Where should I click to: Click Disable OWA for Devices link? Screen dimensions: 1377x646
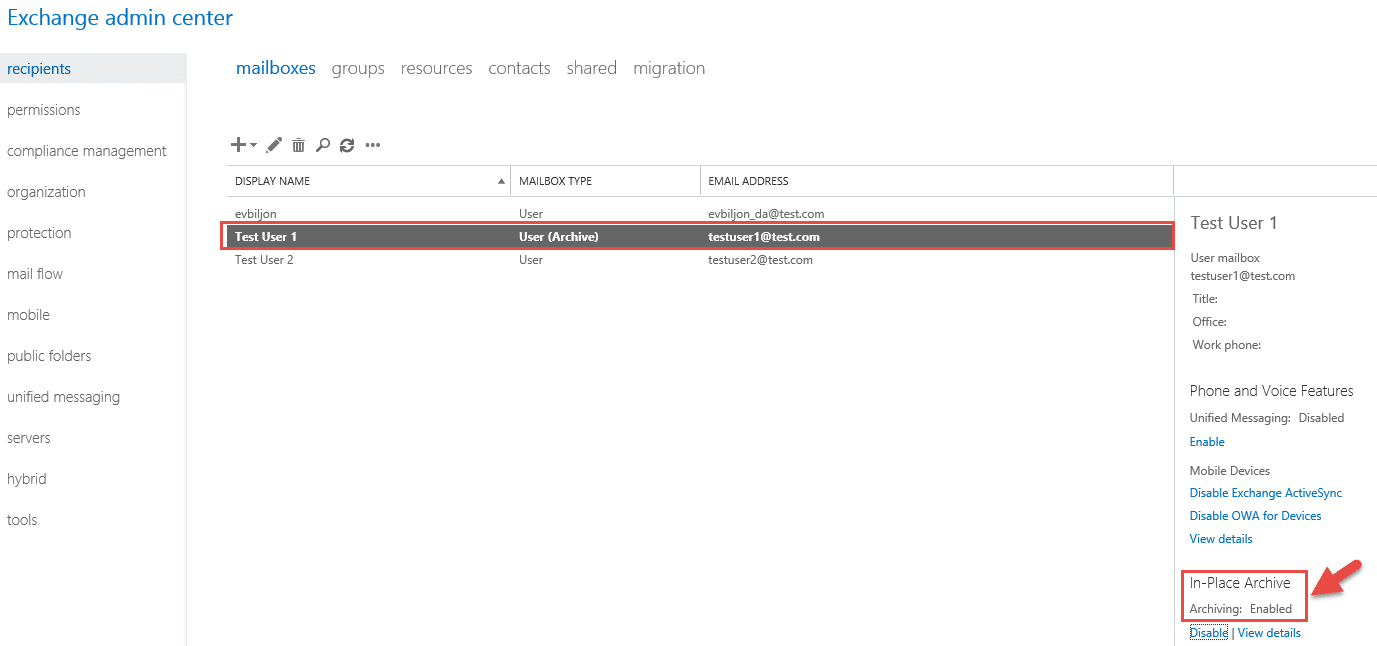1255,516
